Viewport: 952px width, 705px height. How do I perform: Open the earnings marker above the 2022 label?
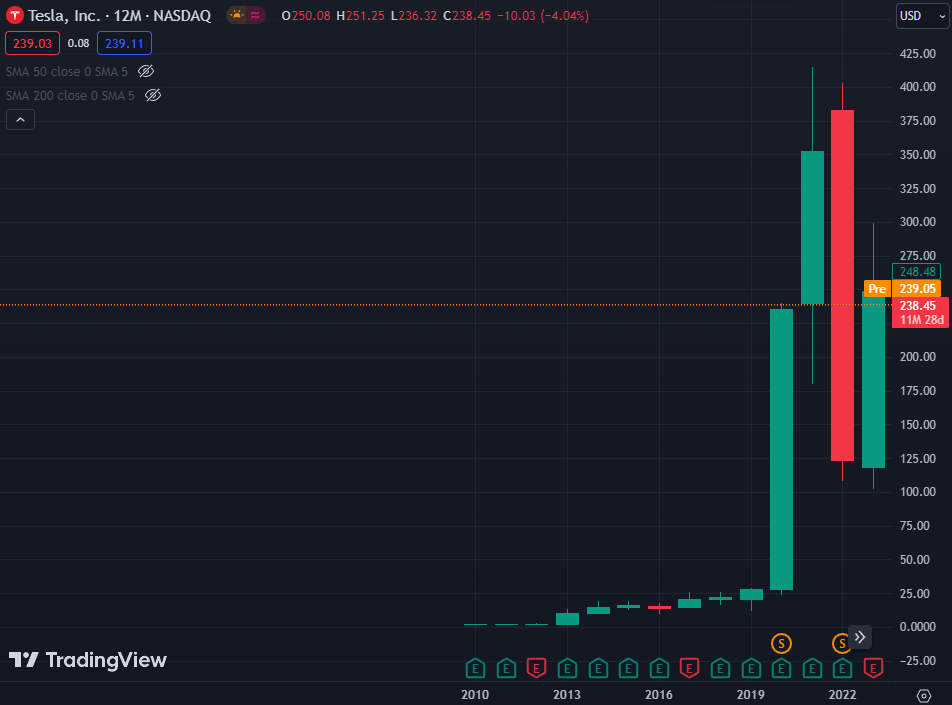(842, 669)
